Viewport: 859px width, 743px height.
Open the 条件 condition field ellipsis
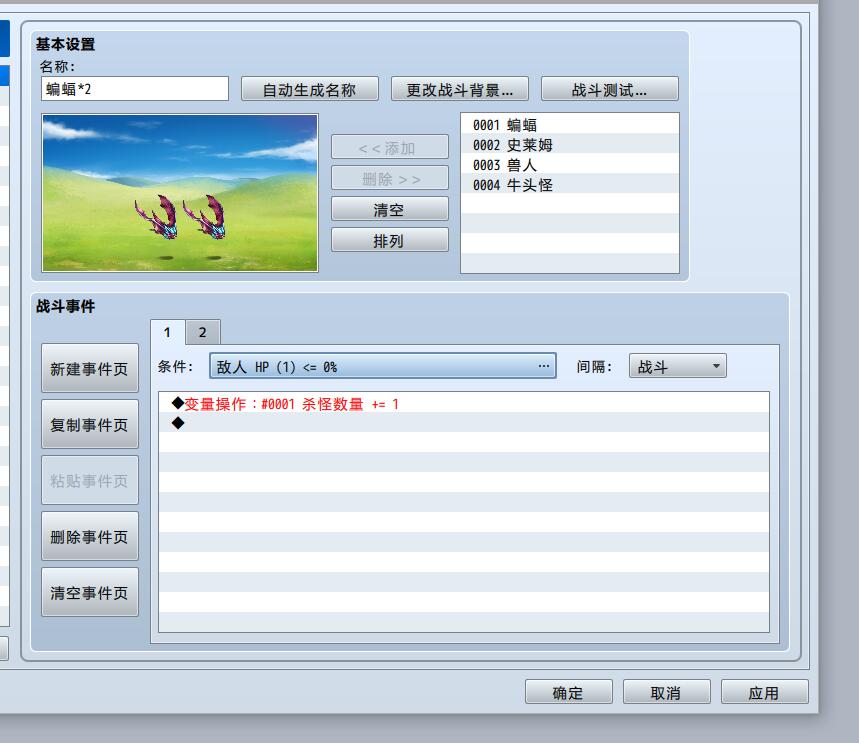(544, 366)
